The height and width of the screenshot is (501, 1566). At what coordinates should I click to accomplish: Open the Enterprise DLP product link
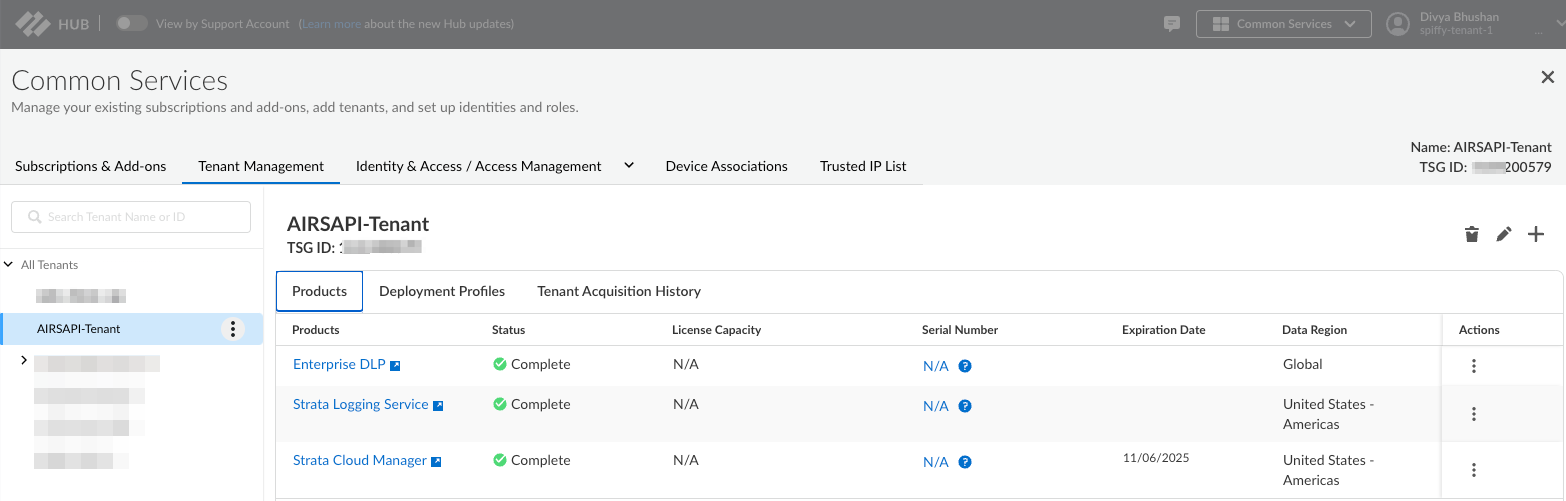tap(339, 365)
